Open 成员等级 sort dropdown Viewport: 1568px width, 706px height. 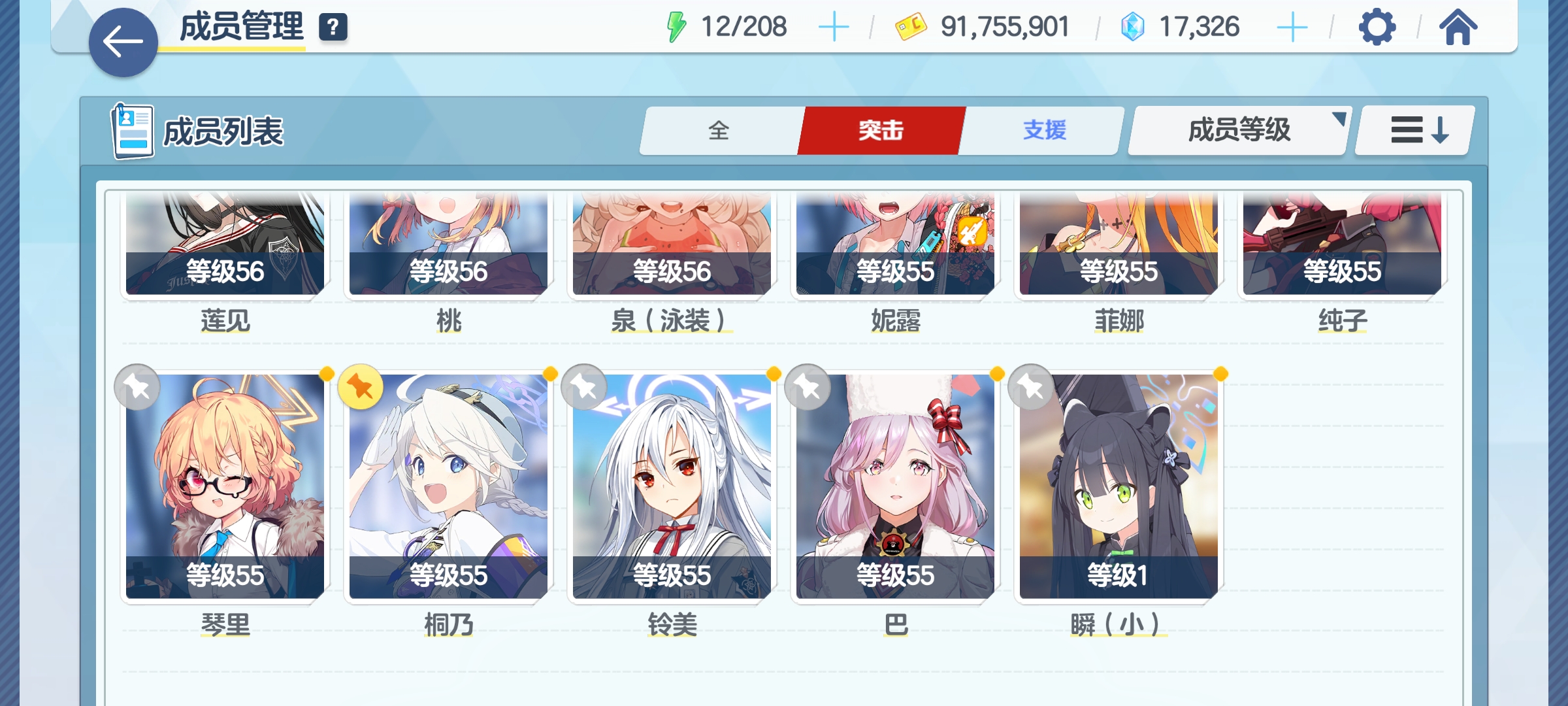[1238, 130]
